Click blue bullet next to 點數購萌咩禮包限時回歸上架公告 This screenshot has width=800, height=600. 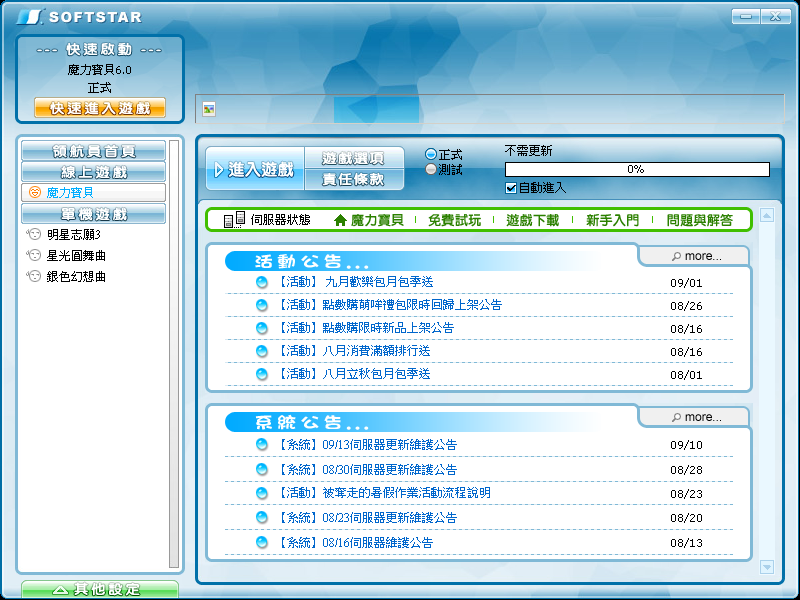[262, 305]
